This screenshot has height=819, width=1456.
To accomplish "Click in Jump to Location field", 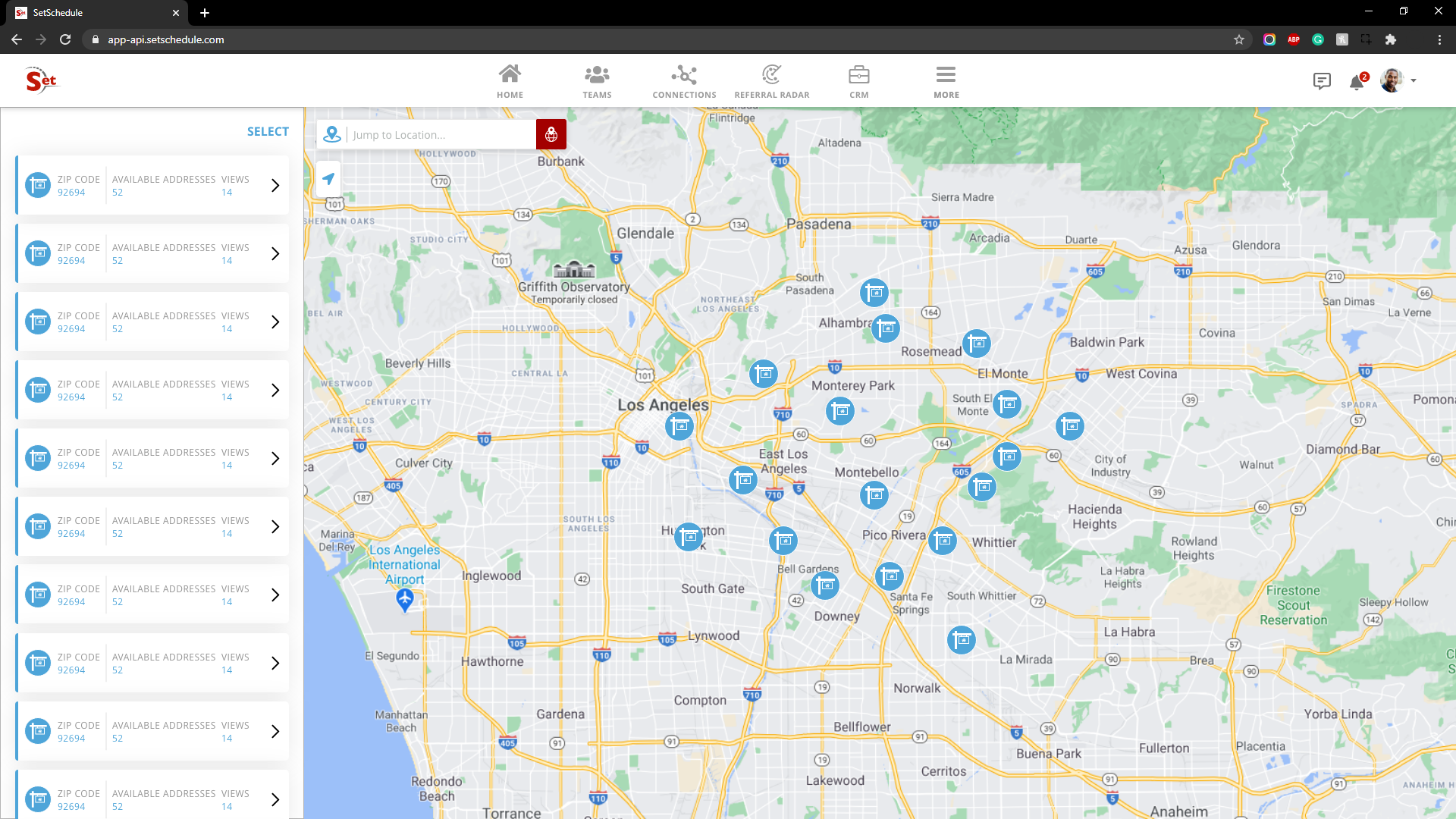I will coord(442,135).
